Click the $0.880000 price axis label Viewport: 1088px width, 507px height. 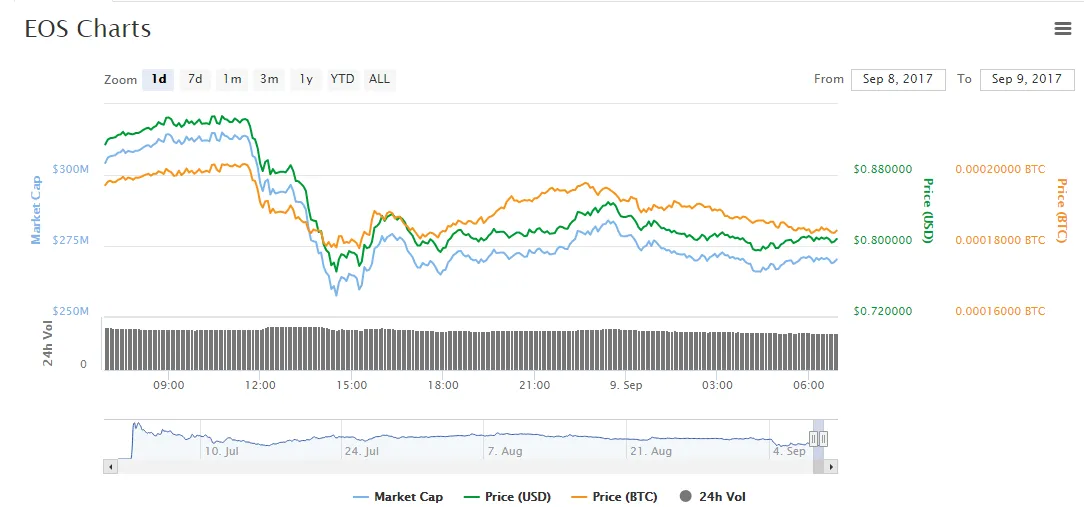pyautogui.click(x=883, y=169)
